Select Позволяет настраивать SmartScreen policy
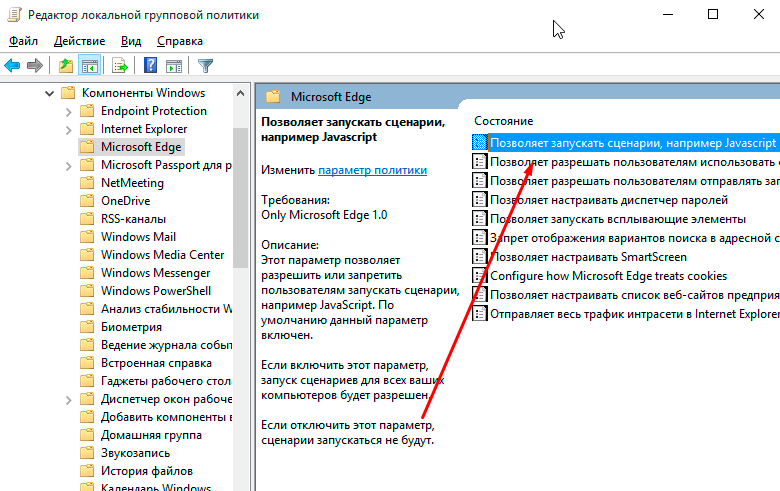 (588, 257)
